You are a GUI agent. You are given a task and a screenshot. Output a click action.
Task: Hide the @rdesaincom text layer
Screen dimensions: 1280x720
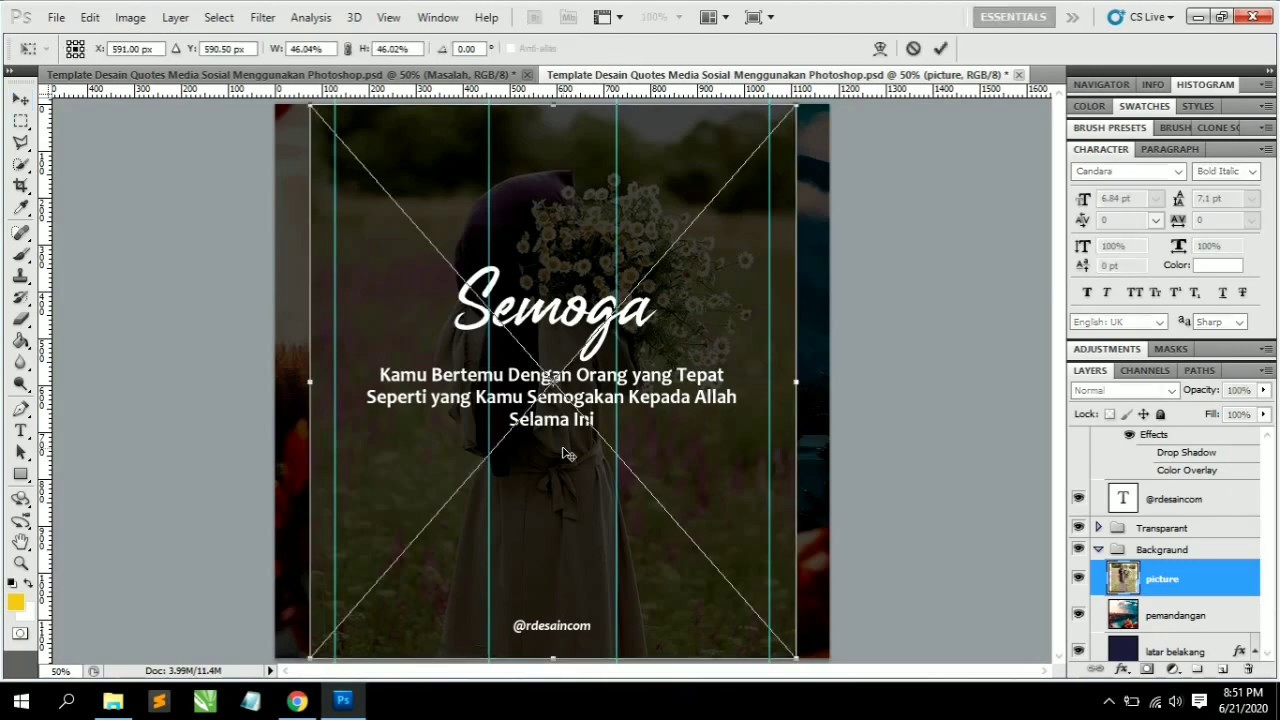(1078, 498)
